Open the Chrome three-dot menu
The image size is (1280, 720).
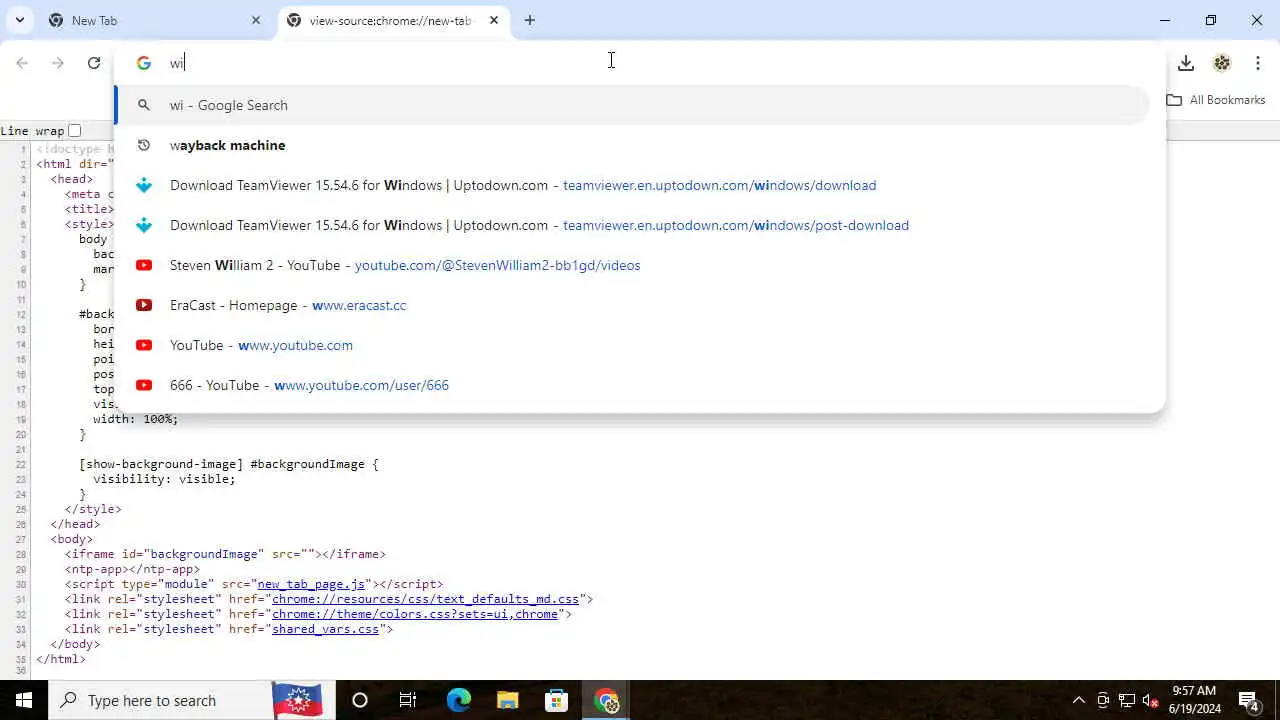point(1258,63)
